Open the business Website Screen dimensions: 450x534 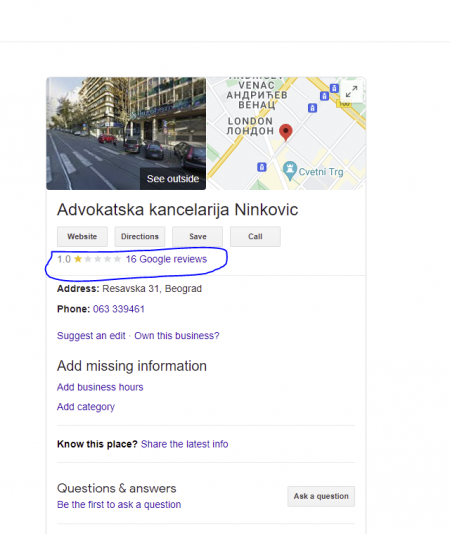click(82, 236)
